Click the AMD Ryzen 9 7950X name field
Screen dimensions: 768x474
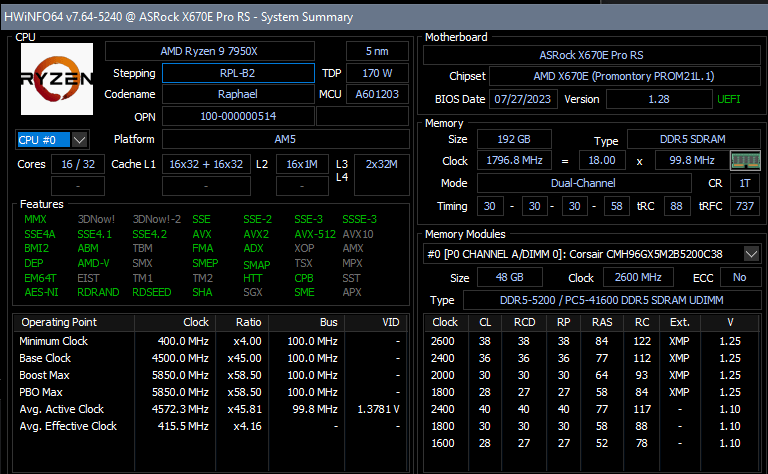(x=209, y=51)
